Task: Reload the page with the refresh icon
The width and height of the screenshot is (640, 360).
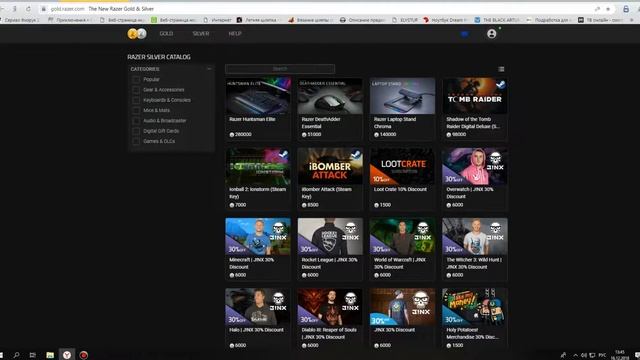Action: [x=28, y=9]
